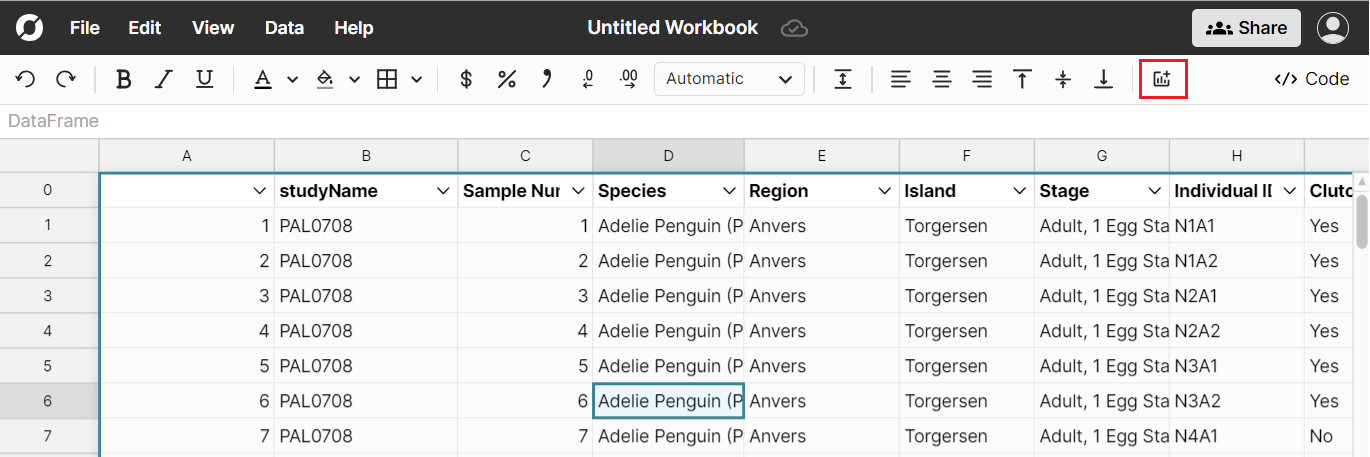Image resolution: width=1370 pixels, height=457 pixels.
Task: Open the View menu
Action: pyautogui.click(x=212, y=28)
